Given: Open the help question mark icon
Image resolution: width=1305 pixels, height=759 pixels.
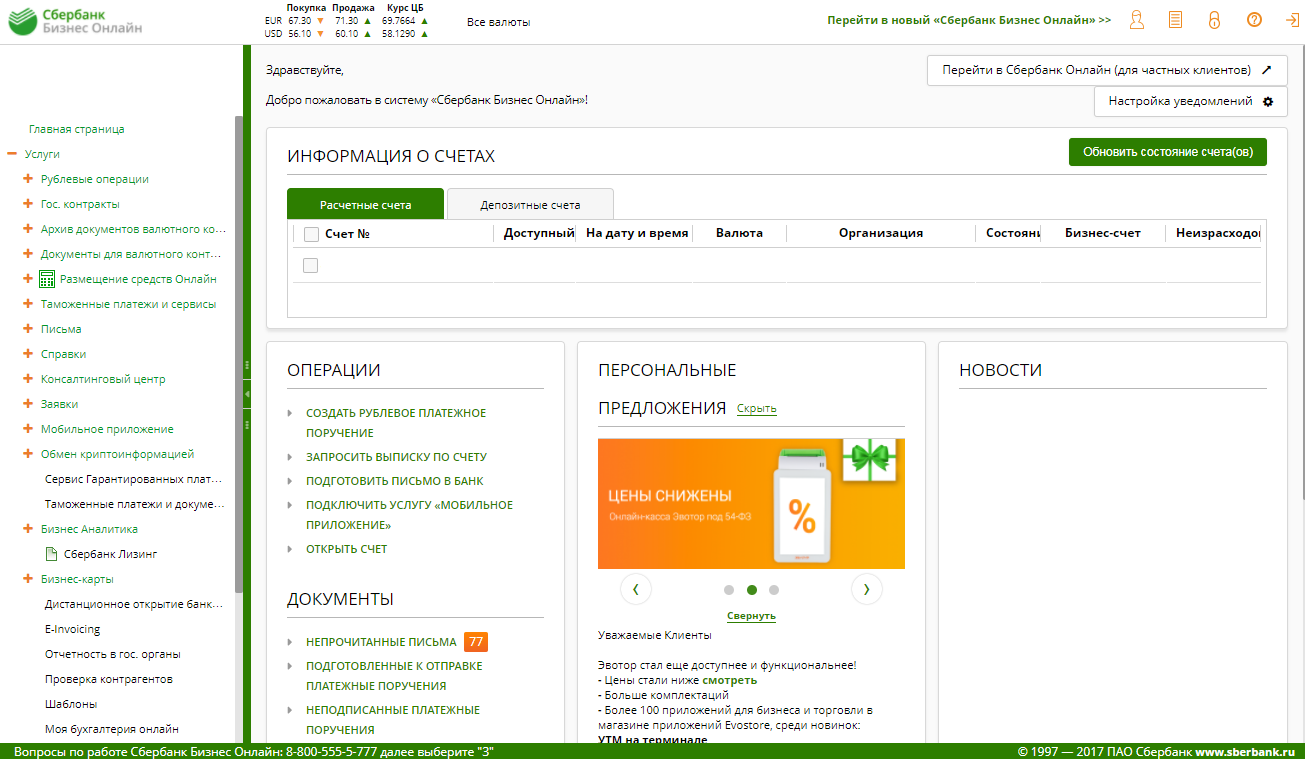Looking at the screenshot, I should [x=1254, y=20].
